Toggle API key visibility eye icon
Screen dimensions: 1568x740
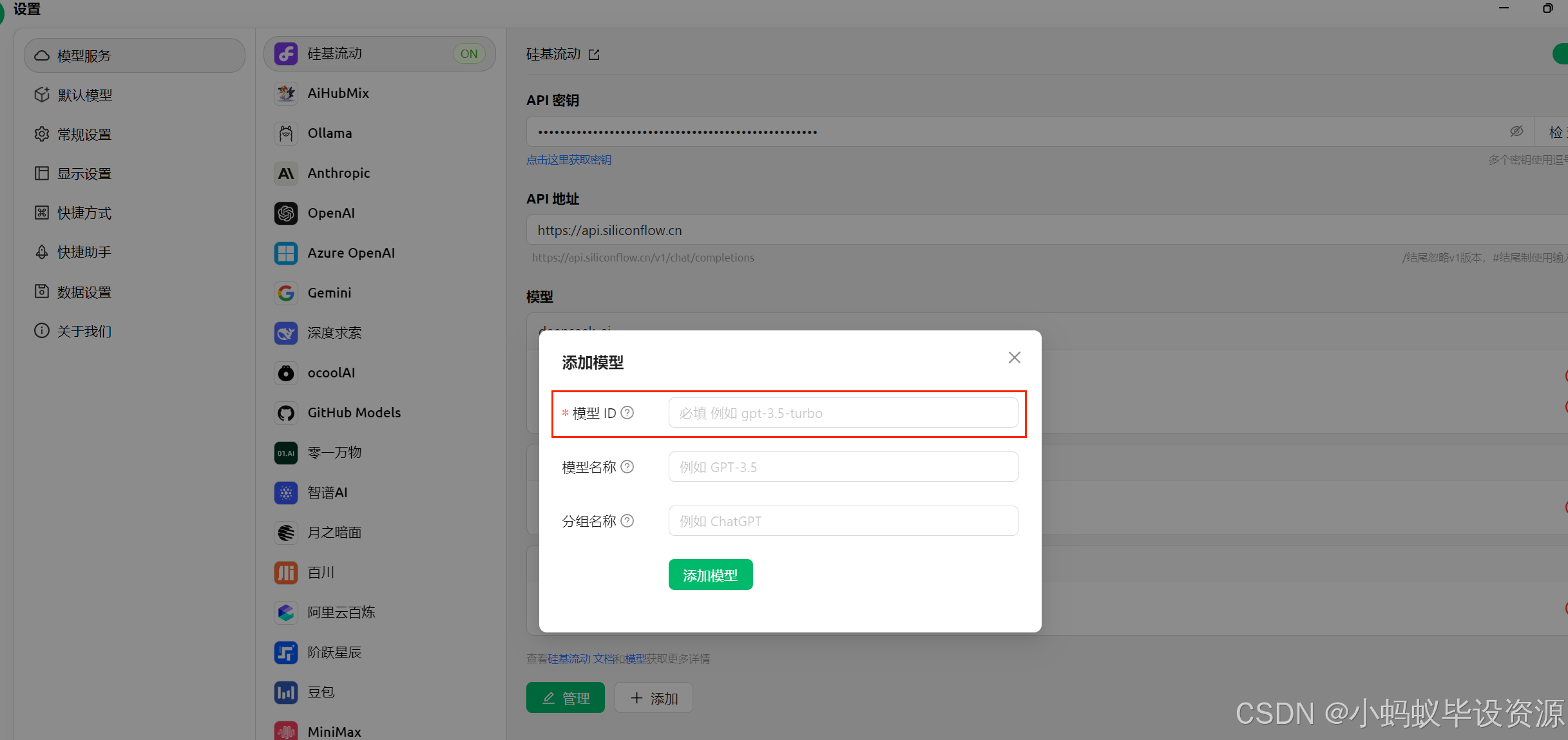tap(1516, 131)
